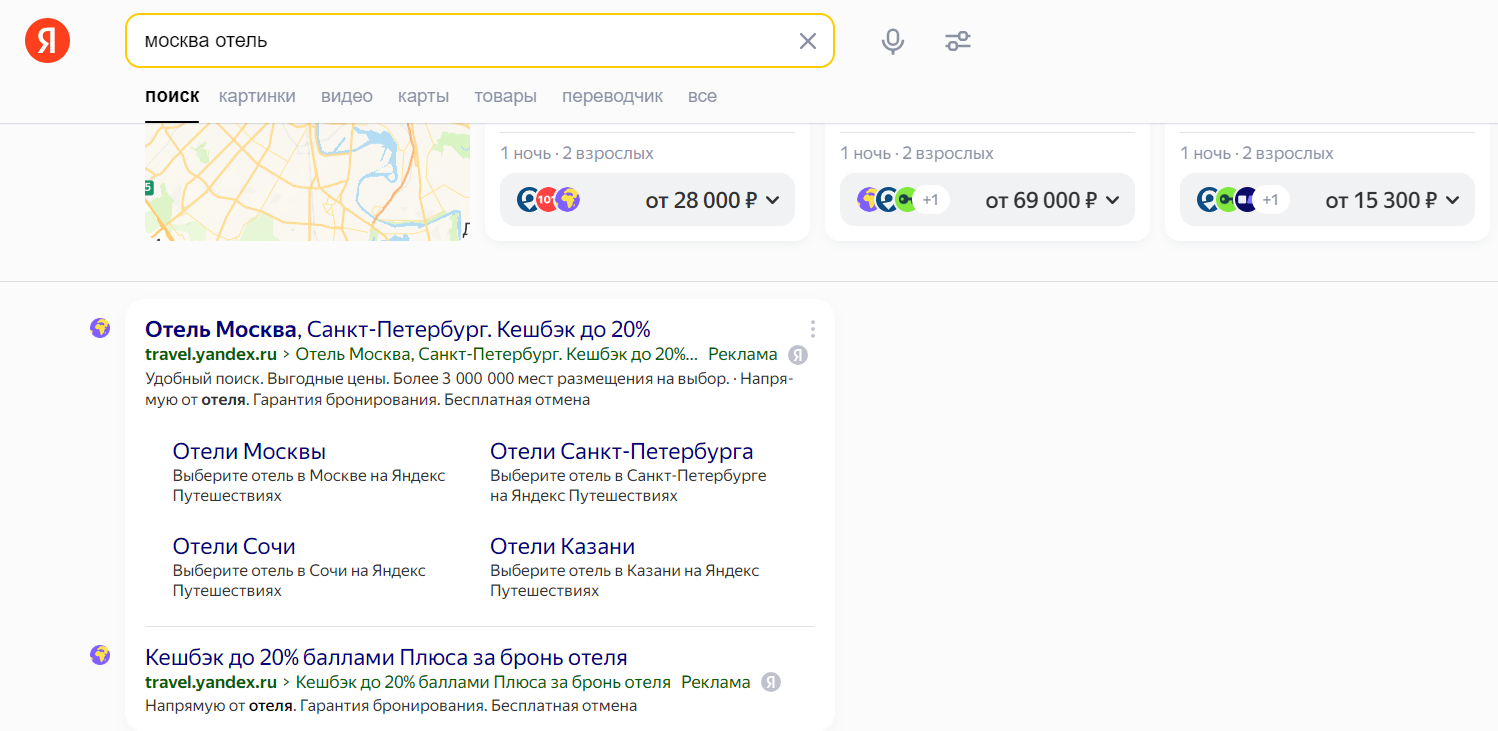Open the "Отели Москвы" sitelink

[x=249, y=451]
